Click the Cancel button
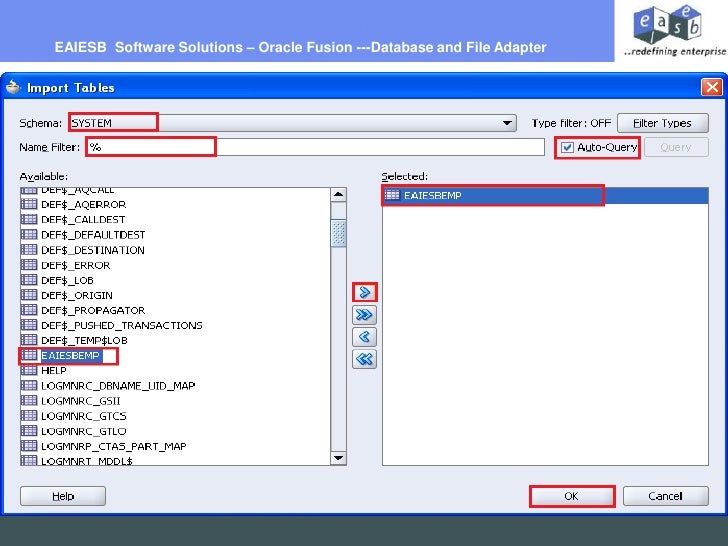The image size is (728, 546). point(665,496)
